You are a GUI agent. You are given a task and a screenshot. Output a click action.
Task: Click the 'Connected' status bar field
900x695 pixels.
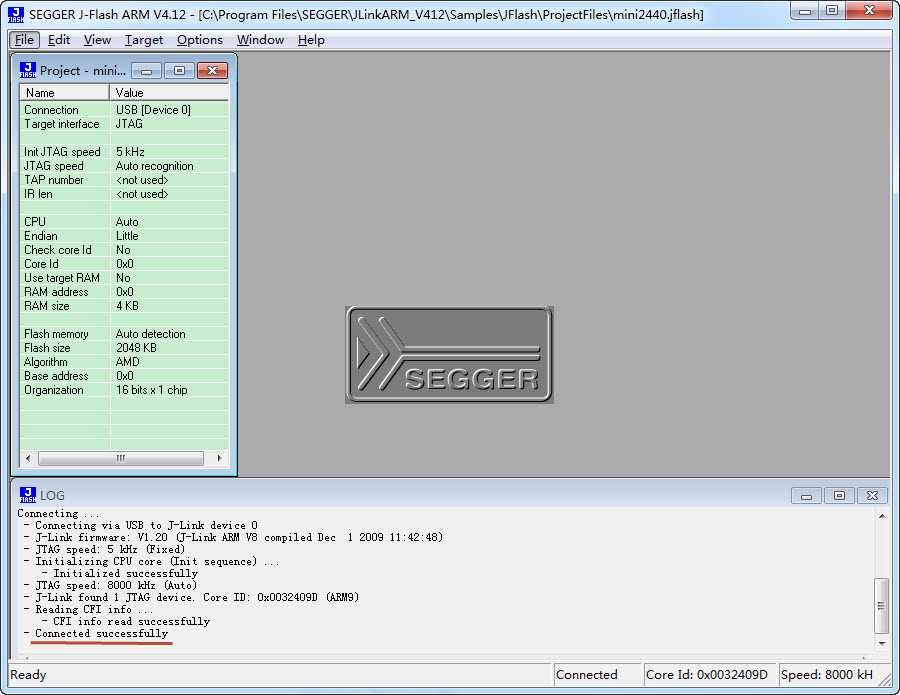597,674
